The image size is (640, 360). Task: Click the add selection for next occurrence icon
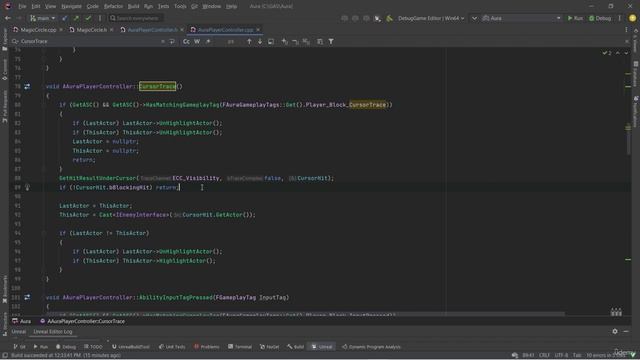click(284, 41)
